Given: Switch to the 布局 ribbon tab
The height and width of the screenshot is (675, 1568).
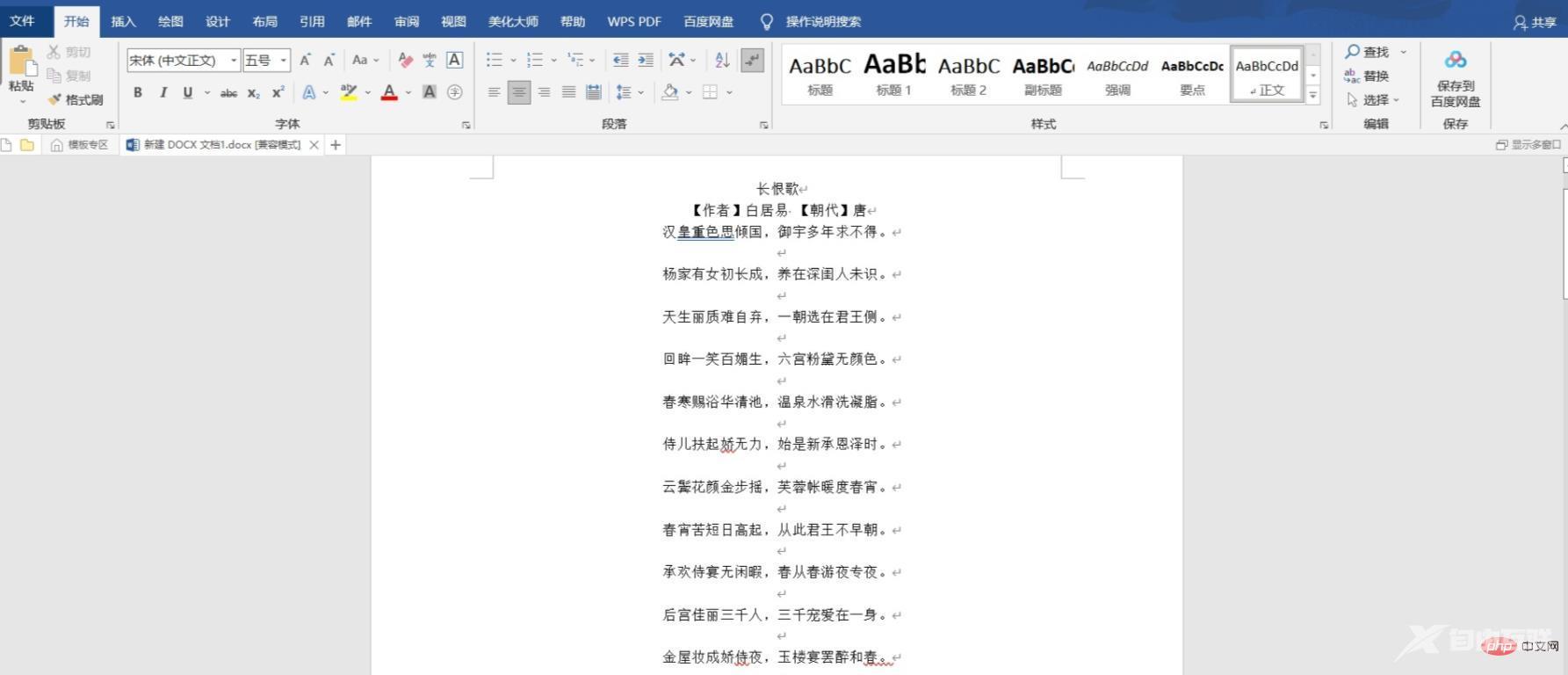Looking at the screenshot, I should [x=264, y=21].
